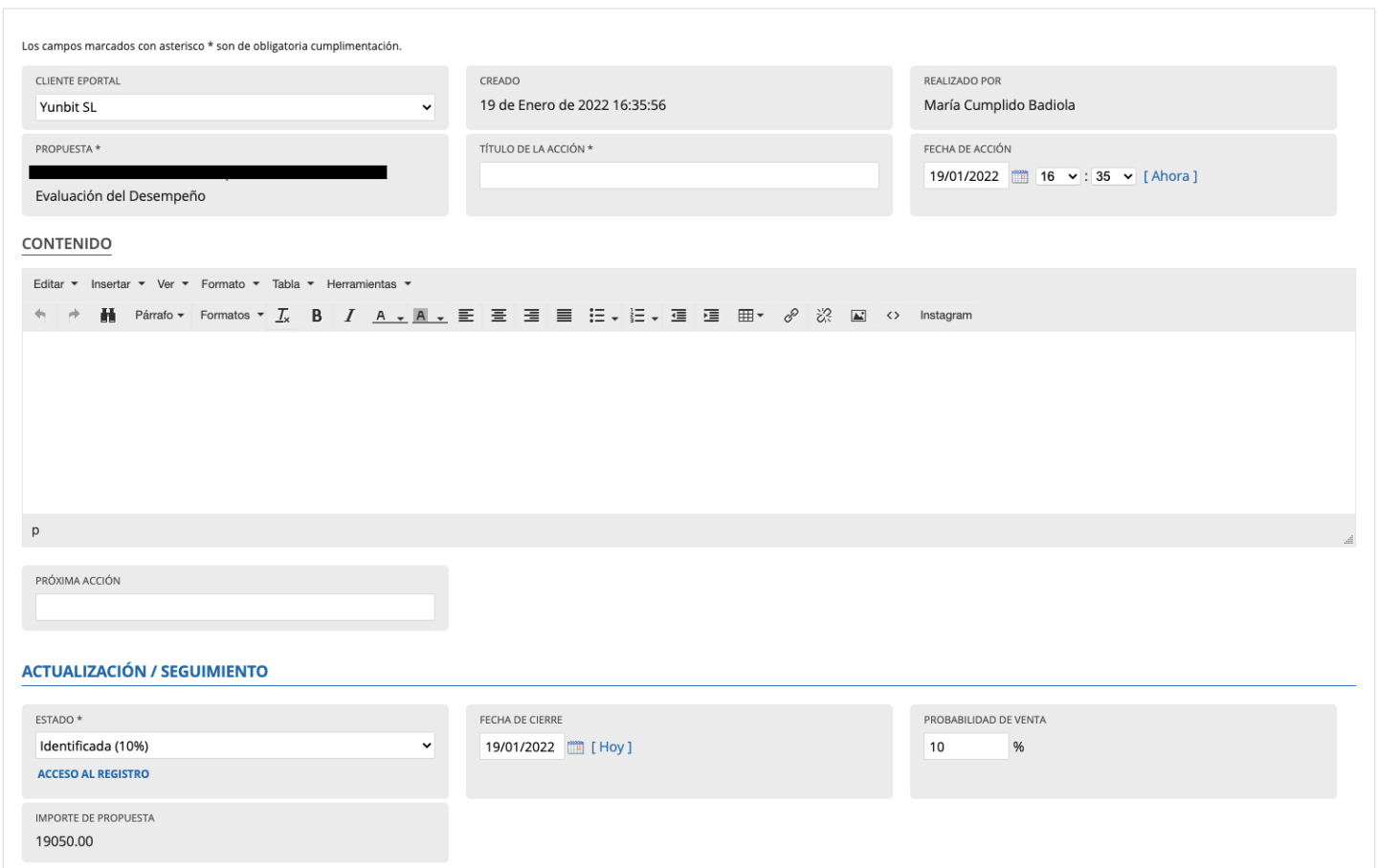1378x868 pixels.
Task: Open the Herramientas menu
Action: coord(368,284)
